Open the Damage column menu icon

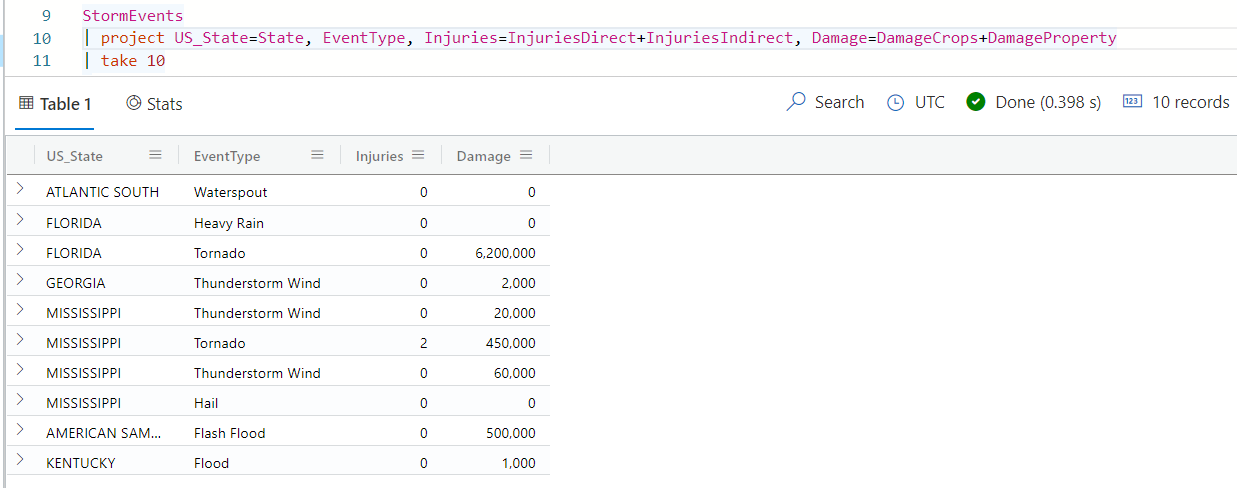pos(526,155)
